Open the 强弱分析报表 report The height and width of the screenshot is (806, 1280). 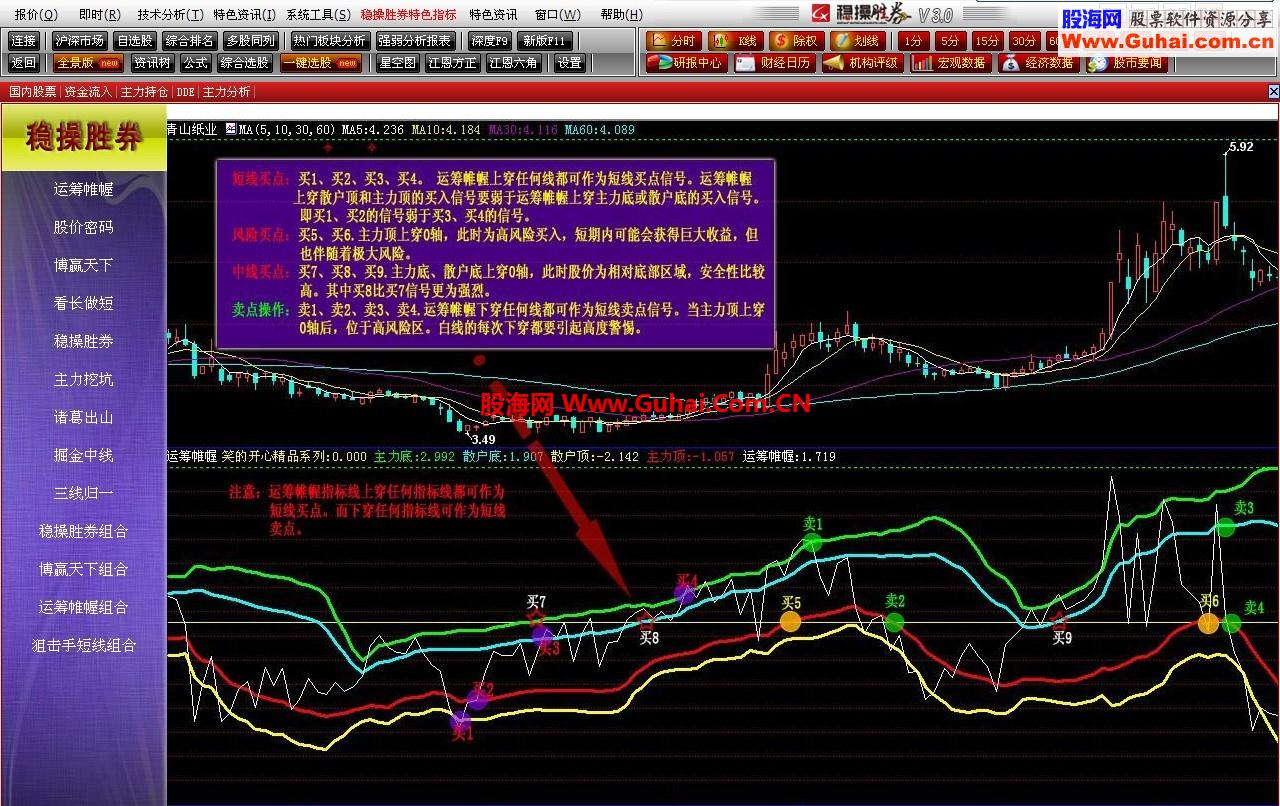(x=415, y=41)
